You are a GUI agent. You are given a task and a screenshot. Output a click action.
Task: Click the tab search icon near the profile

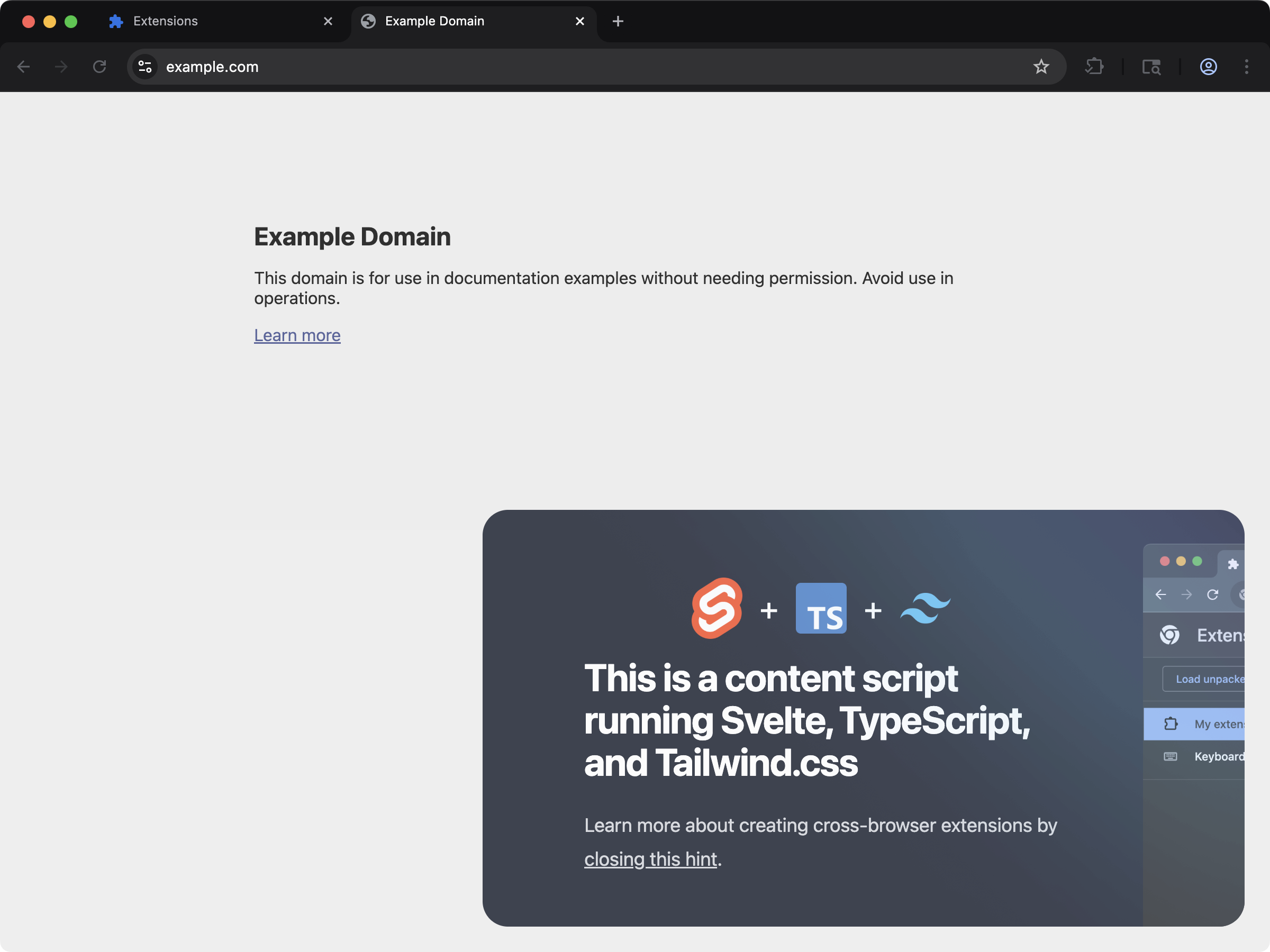coord(1151,67)
